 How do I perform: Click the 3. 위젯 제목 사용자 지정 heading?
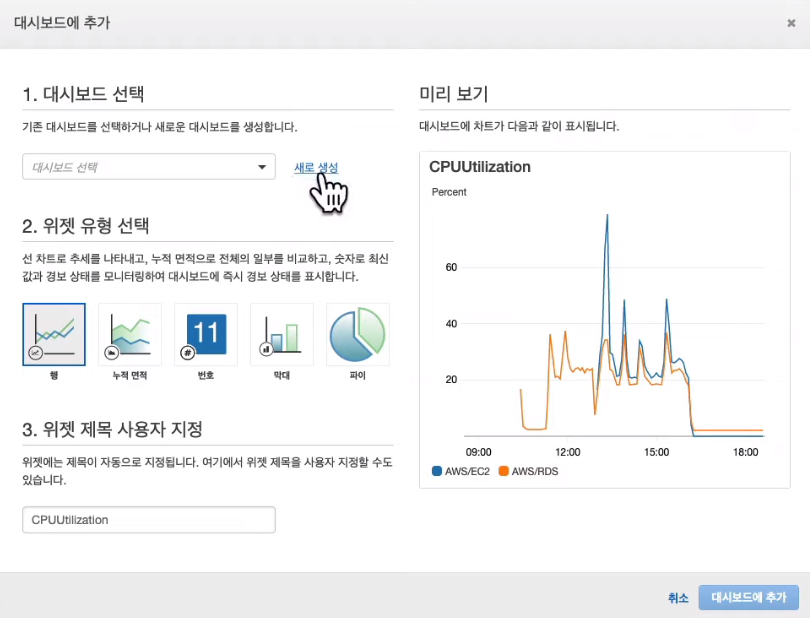[x=112, y=429]
